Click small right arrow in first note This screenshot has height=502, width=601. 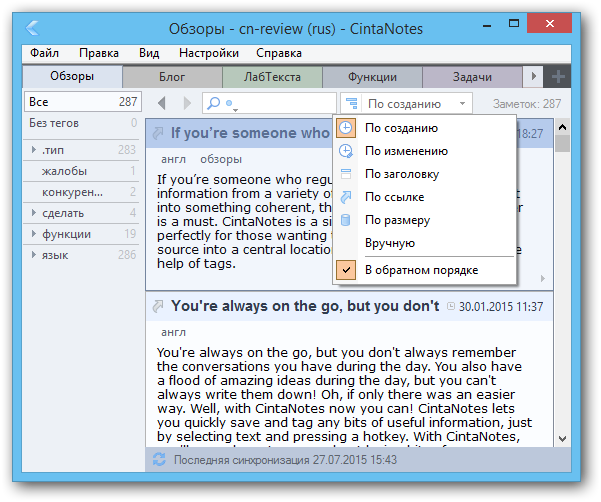click(x=543, y=278)
